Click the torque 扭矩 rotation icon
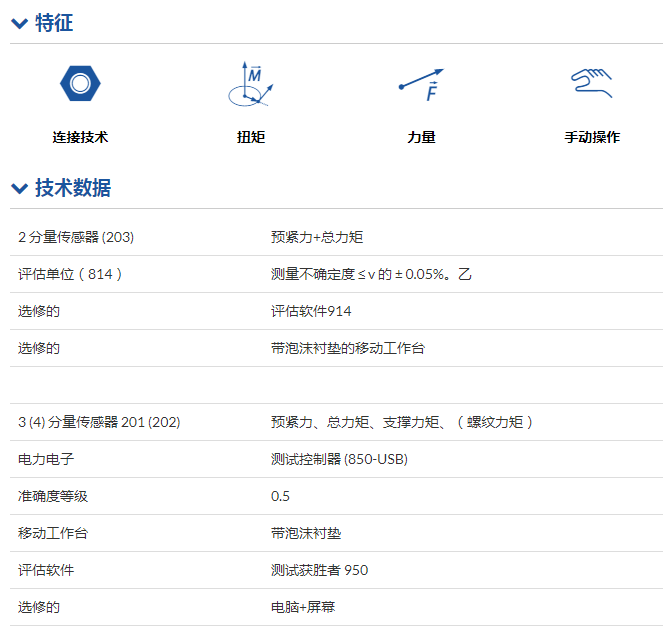This screenshot has width=670, height=641. pyautogui.click(x=251, y=84)
